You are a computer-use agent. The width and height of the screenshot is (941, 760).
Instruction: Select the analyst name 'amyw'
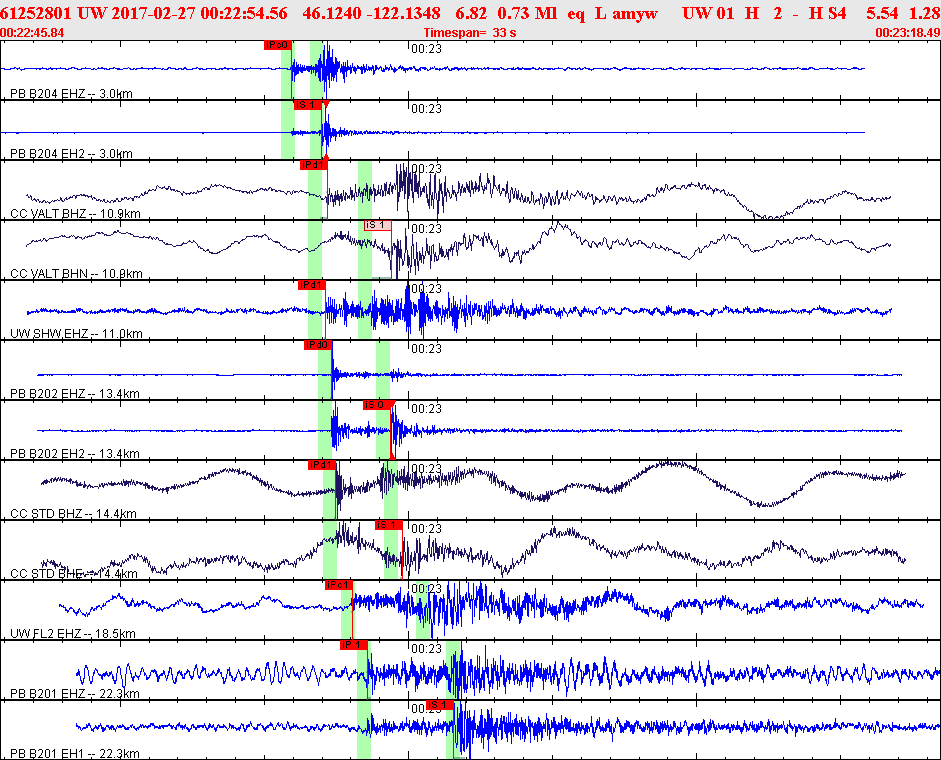click(635, 14)
